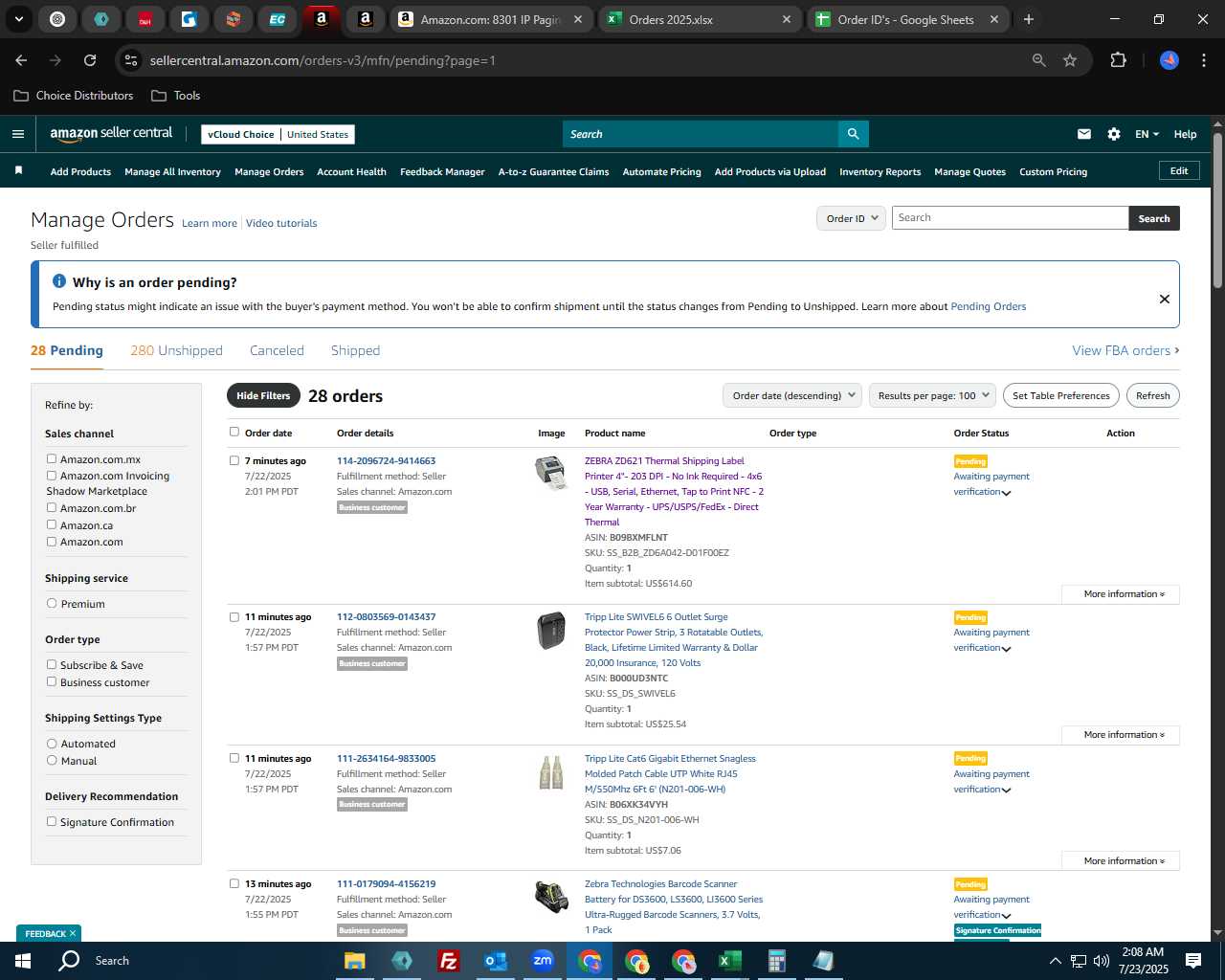1225x980 pixels.
Task: Open FileZilla from the taskbar
Action: pos(448,961)
